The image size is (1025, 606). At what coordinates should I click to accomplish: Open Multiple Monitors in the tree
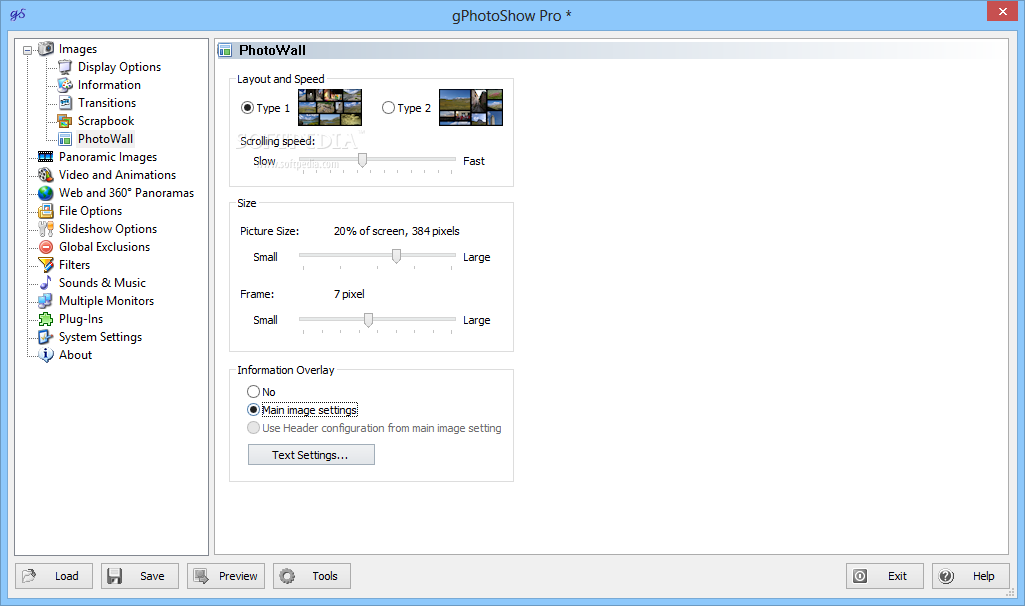pos(107,301)
